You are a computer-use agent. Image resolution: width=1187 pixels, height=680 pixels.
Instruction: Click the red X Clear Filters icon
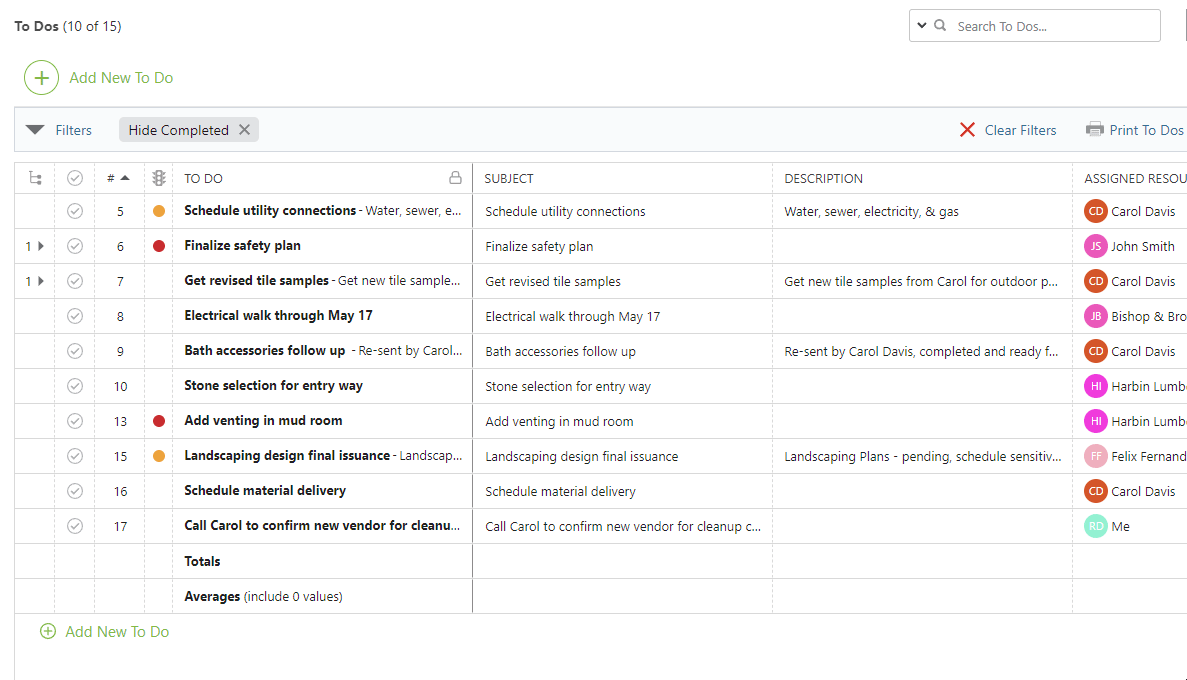(x=967, y=130)
